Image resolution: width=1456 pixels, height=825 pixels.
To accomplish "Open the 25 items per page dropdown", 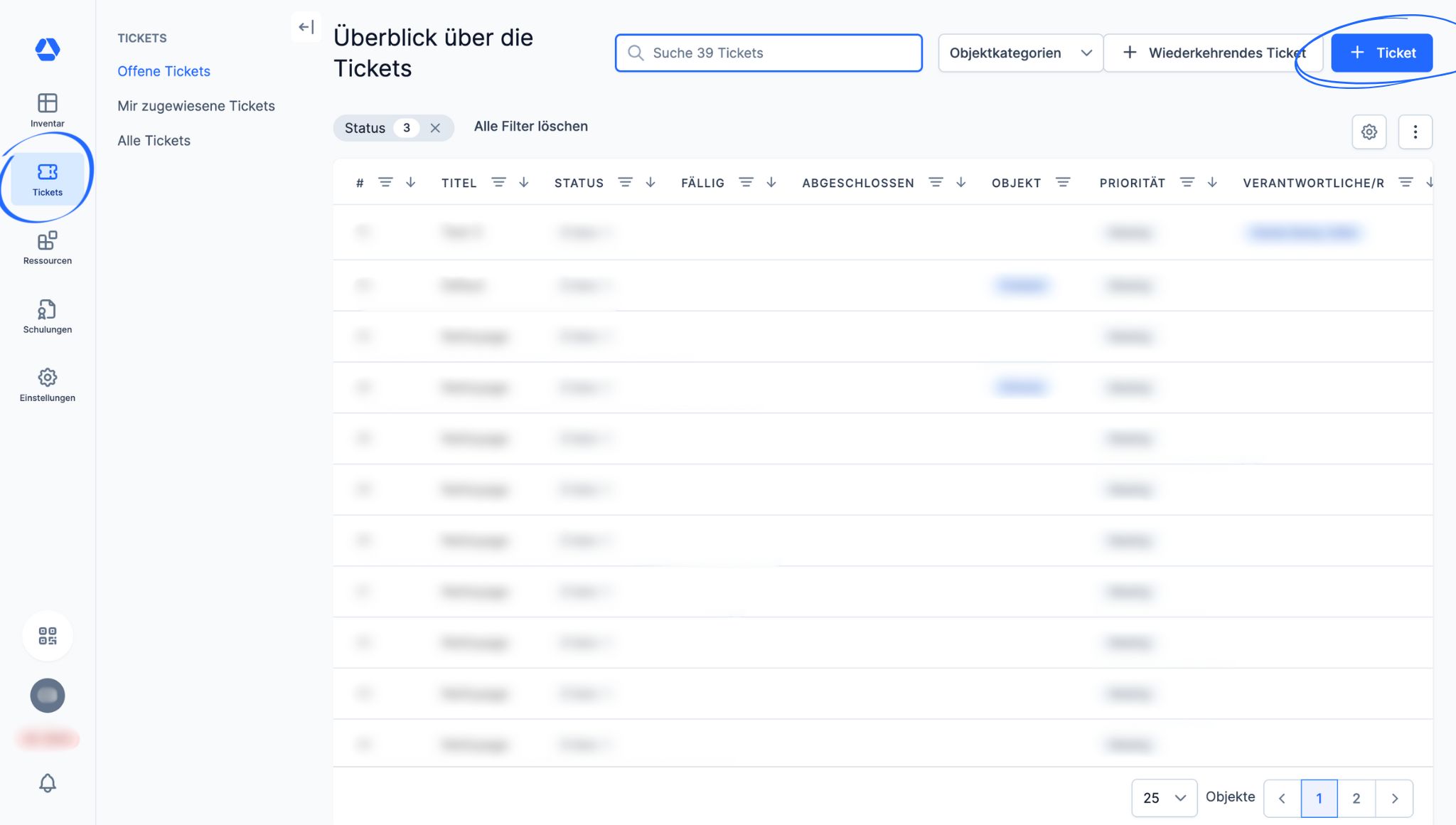I will pos(1164,798).
